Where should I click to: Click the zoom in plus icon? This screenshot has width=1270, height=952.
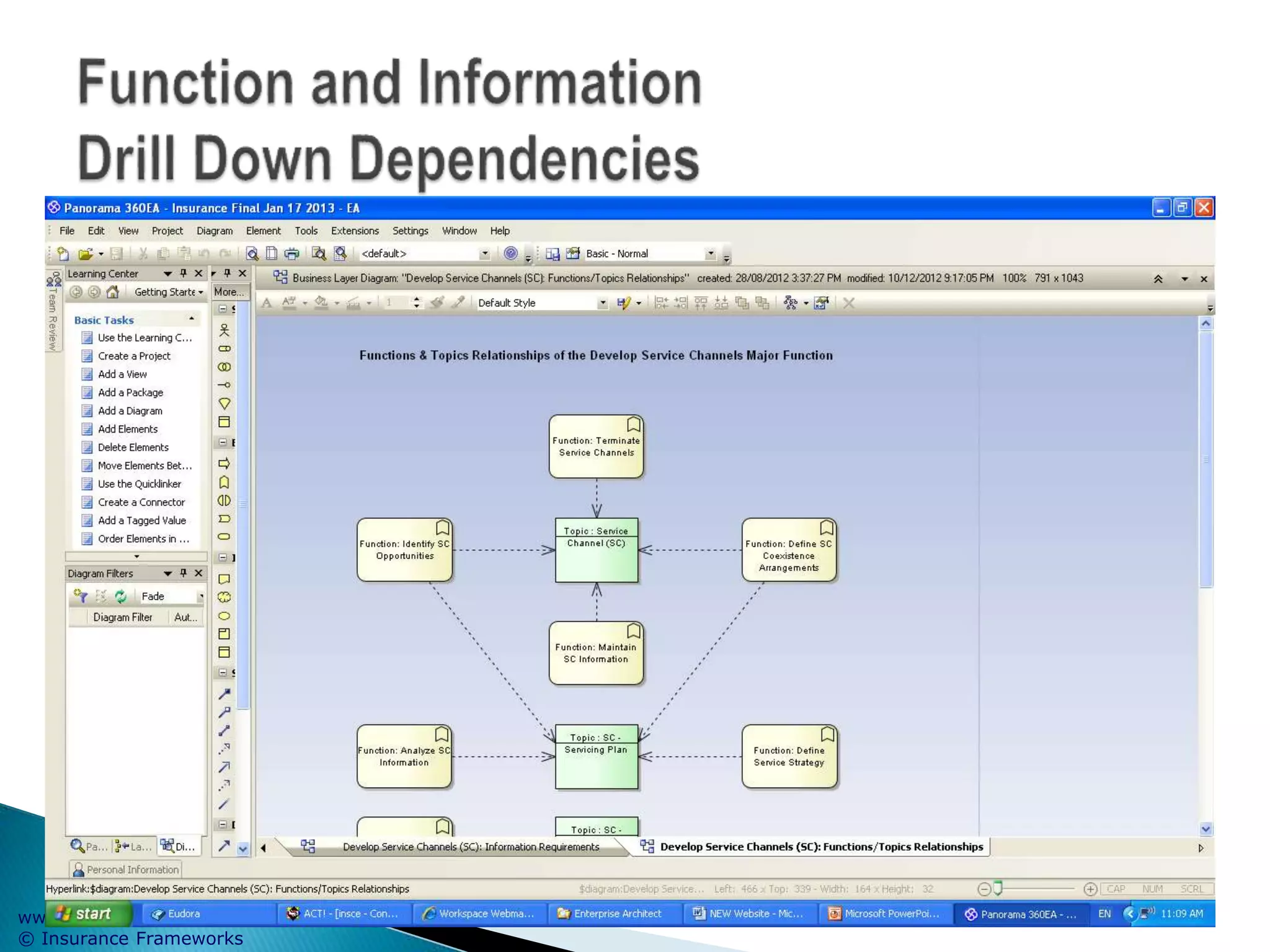tap(1090, 889)
